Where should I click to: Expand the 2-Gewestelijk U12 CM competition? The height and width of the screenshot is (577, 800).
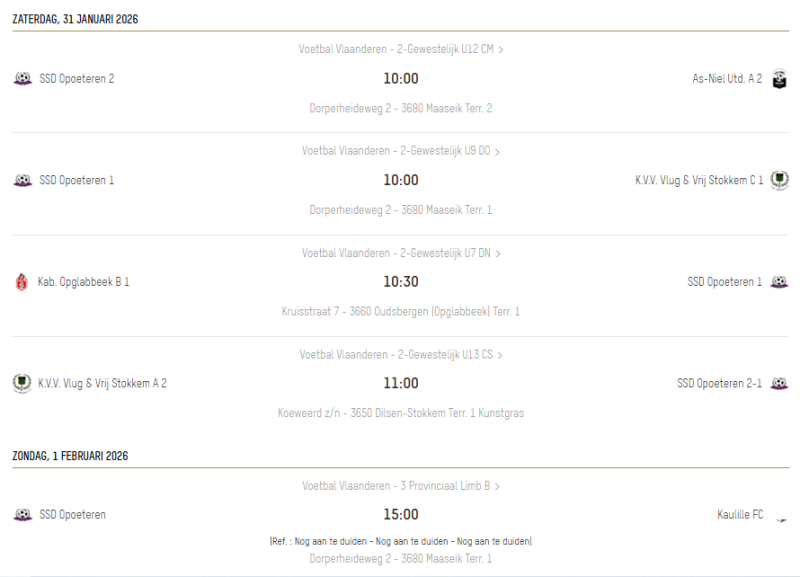[400, 49]
